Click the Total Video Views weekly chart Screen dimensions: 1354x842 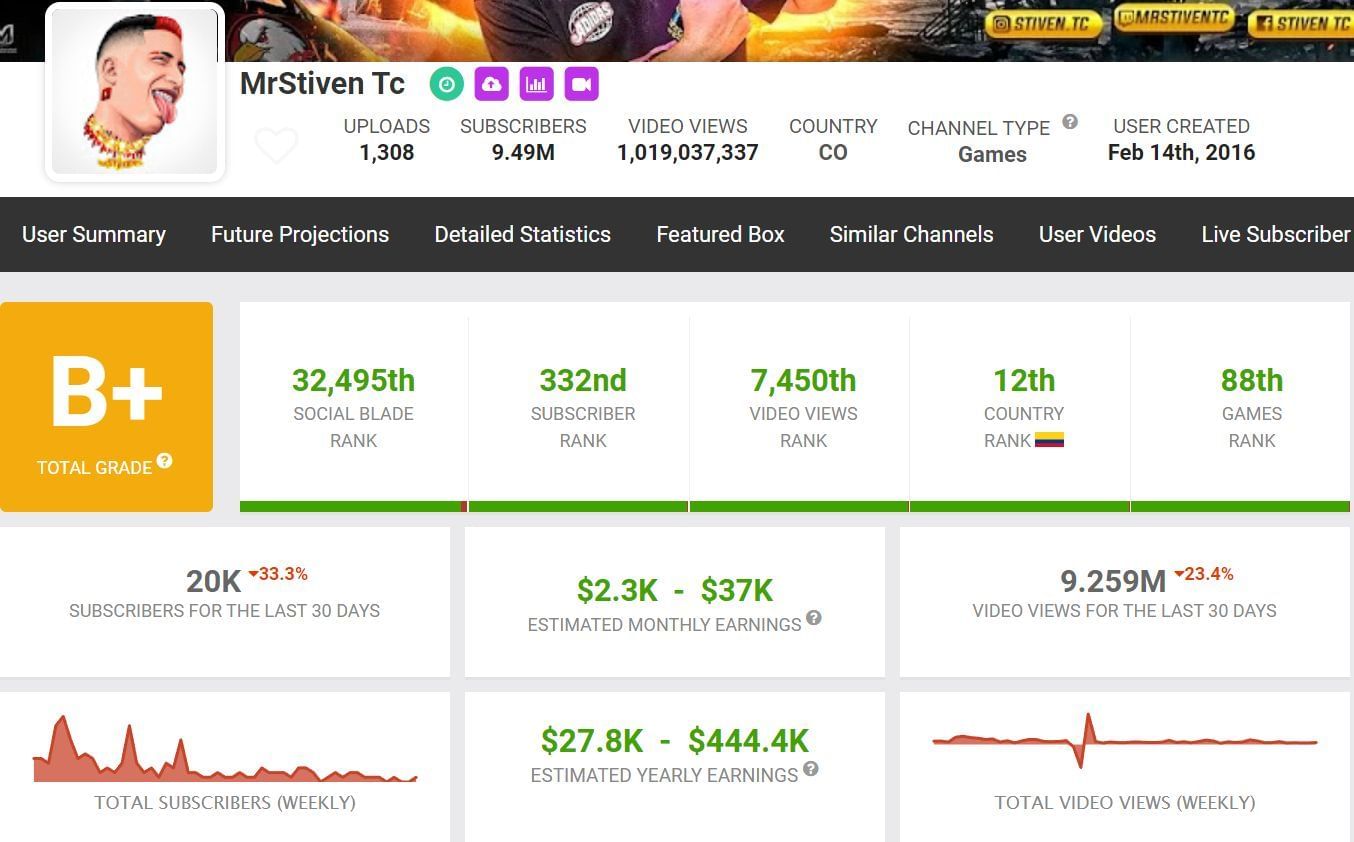coord(1124,742)
